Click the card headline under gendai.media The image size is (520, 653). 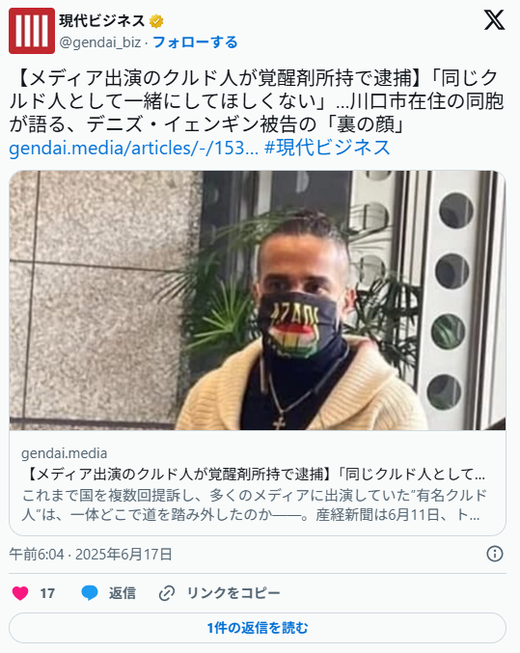pos(253,474)
